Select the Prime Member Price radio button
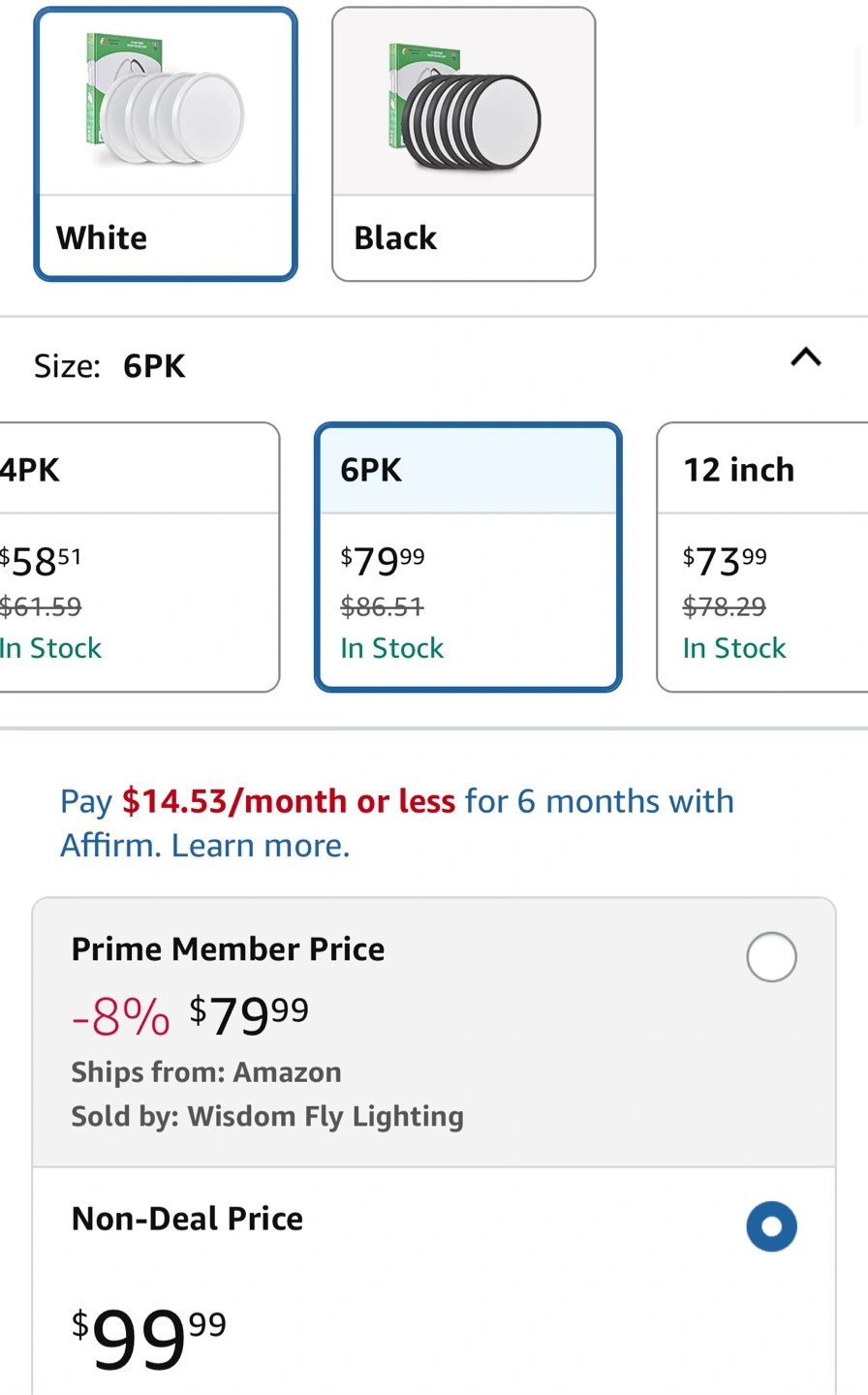This screenshot has width=868, height=1395. click(x=771, y=957)
